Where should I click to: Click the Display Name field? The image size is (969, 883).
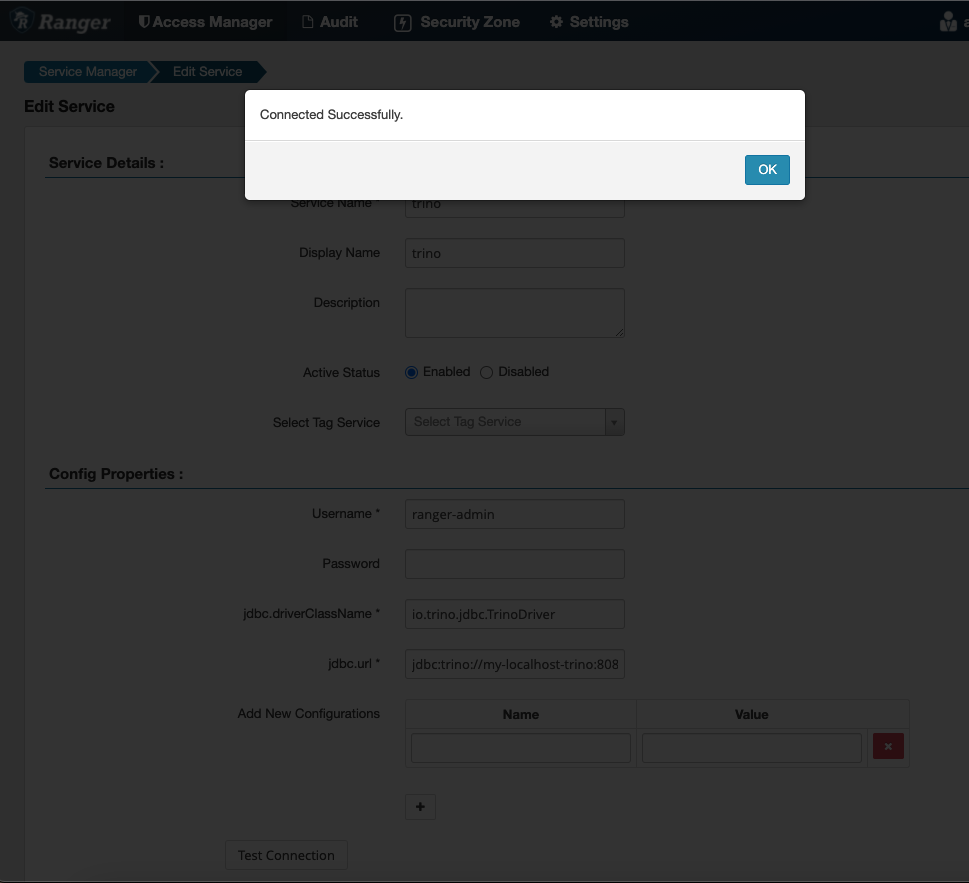[x=515, y=253]
